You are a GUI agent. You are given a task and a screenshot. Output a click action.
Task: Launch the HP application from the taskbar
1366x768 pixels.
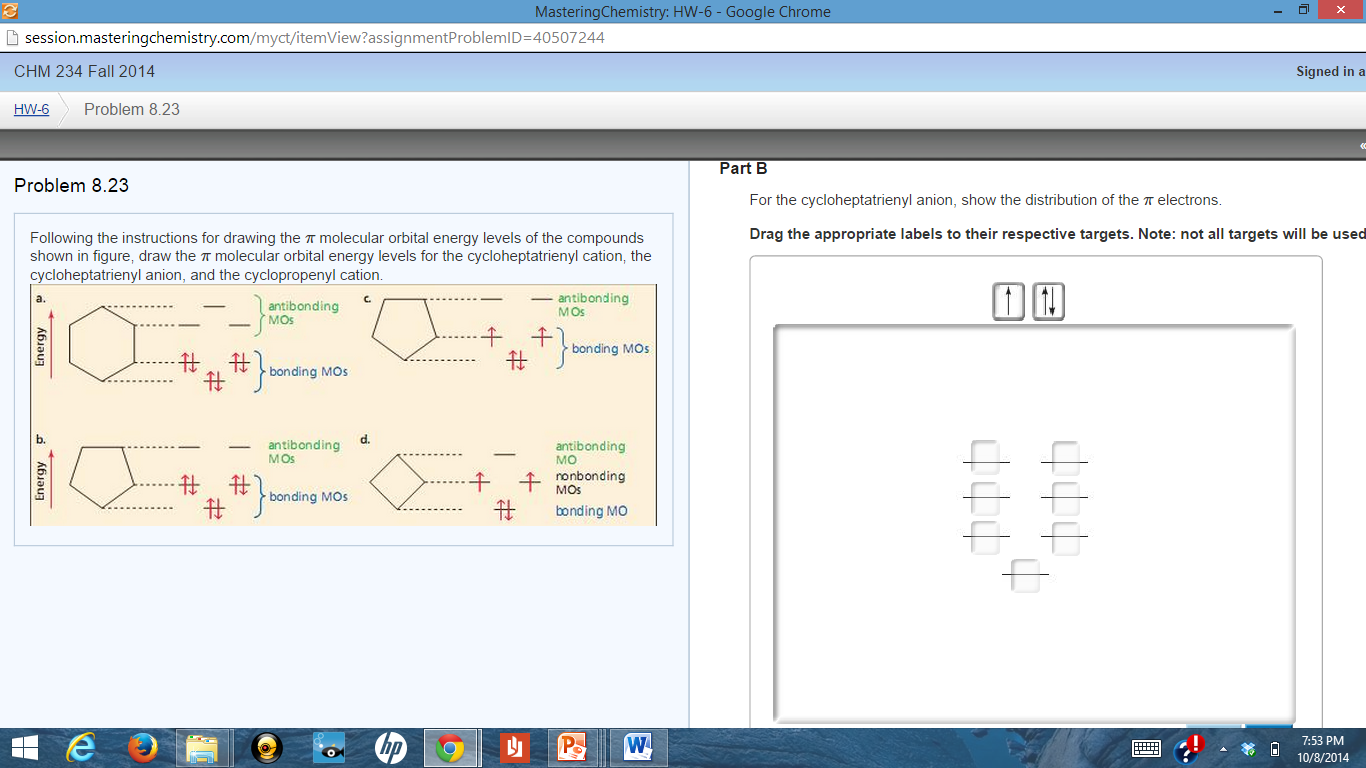click(390, 747)
